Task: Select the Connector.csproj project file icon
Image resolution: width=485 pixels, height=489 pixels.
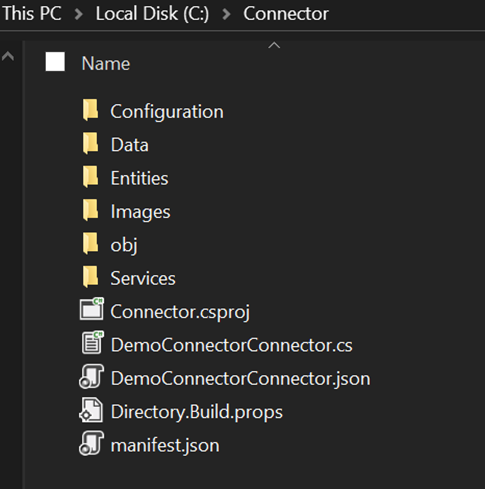Action: [x=92, y=309]
